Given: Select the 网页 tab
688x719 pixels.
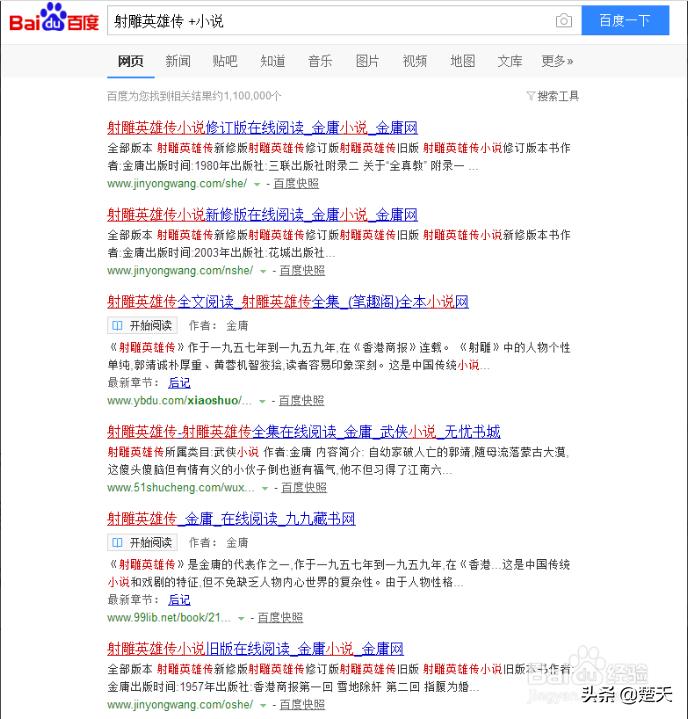Looking at the screenshot, I should (131, 61).
